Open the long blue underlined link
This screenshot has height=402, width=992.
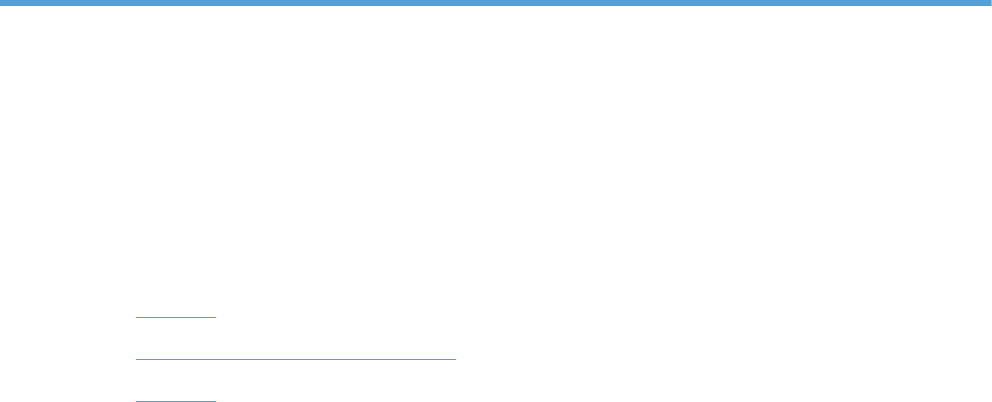295,360
